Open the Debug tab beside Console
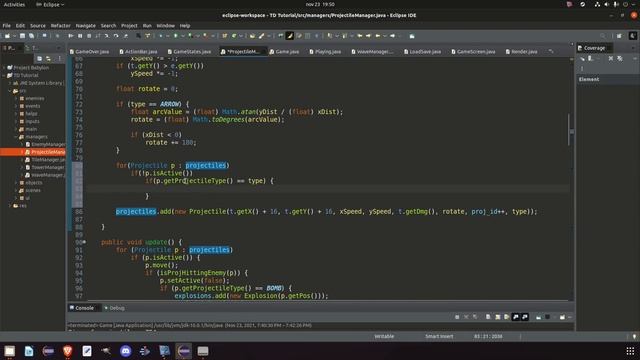The width and height of the screenshot is (640, 360). tap(114, 308)
